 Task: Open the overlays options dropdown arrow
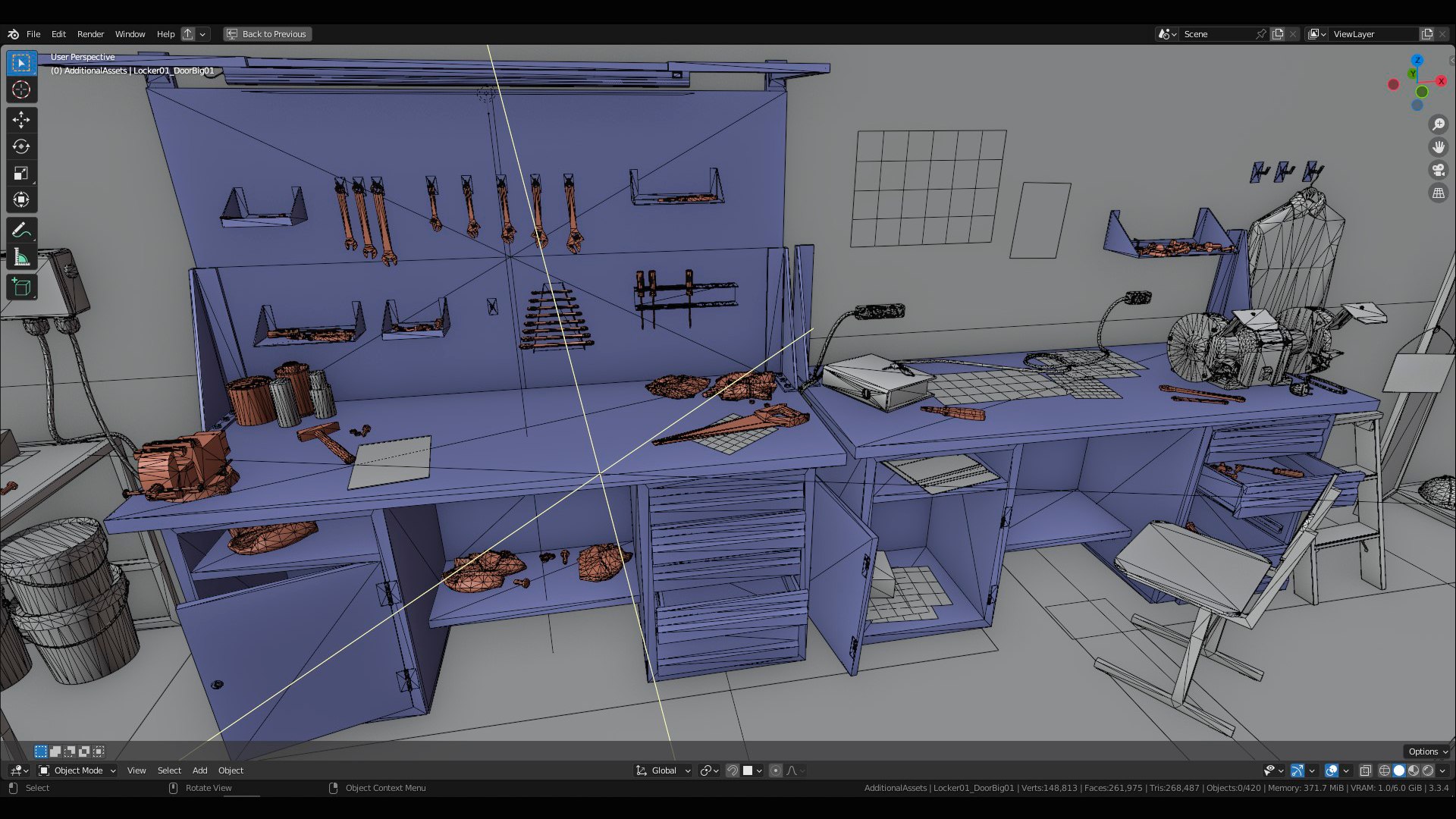coord(1347,770)
